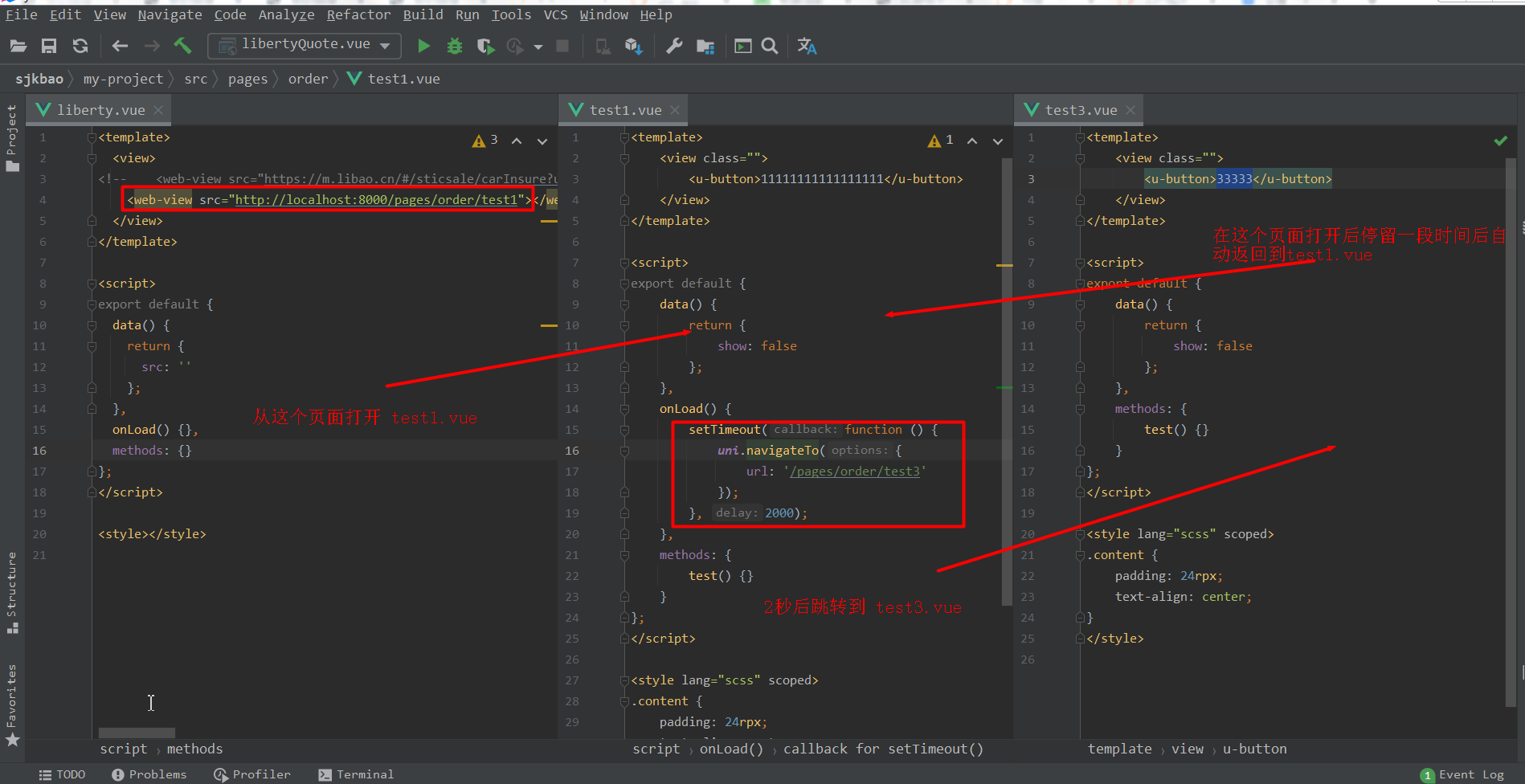
Task: Open the Refactor menu
Action: (x=358, y=14)
